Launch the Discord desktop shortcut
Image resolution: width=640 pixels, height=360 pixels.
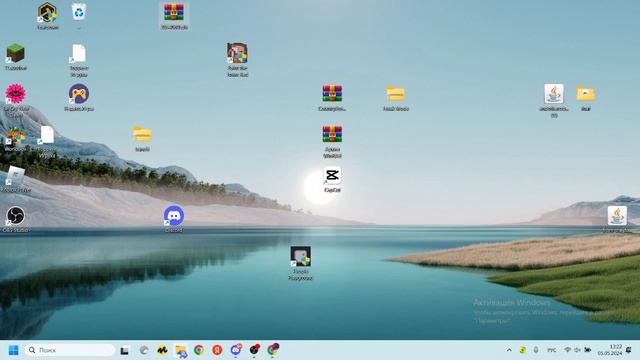tap(174, 216)
